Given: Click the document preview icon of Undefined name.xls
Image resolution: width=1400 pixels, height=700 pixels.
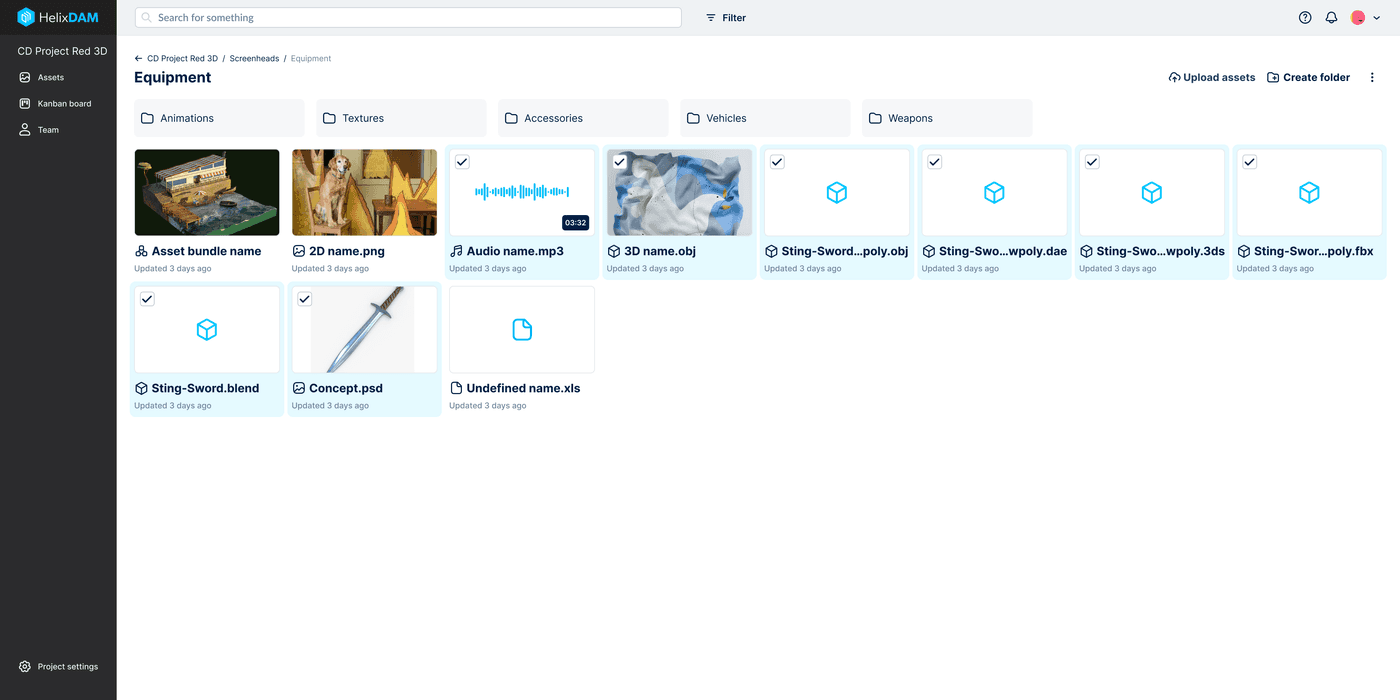Looking at the screenshot, I should point(522,329).
